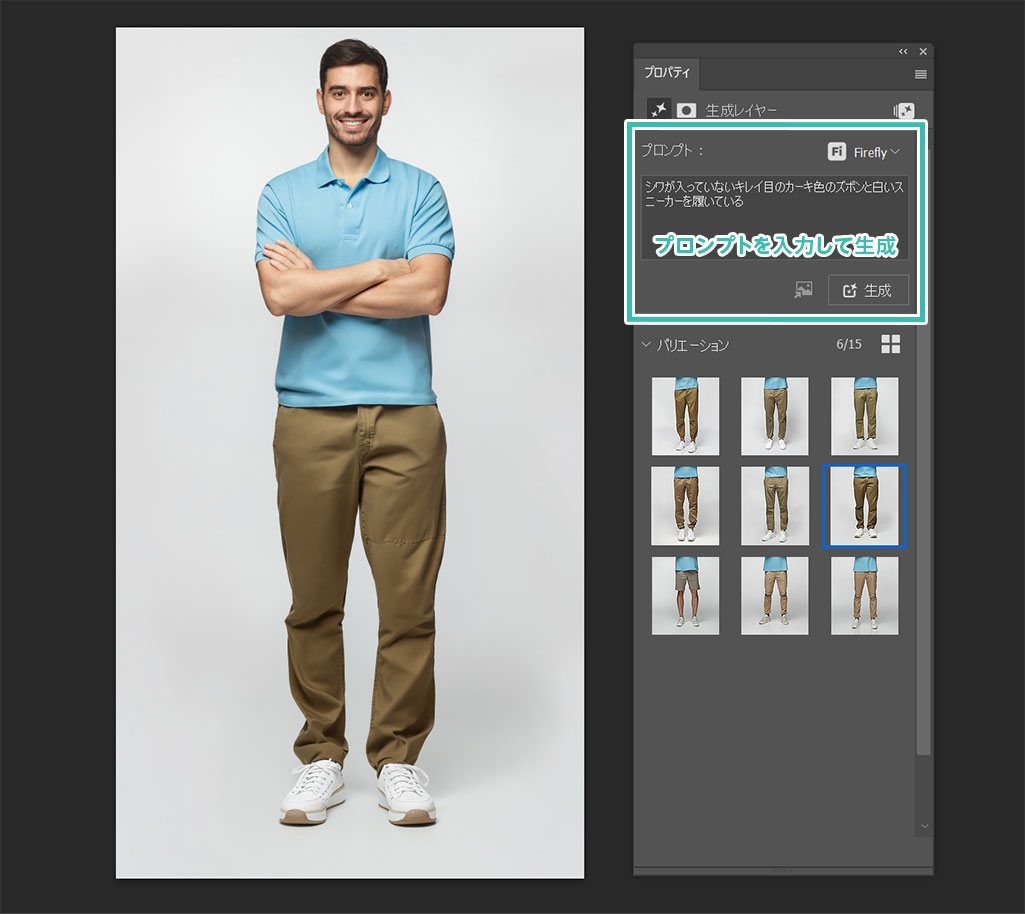Image resolution: width=1025 pixels, height=914 pixels.
Task: Click the scroll-down arrow at panel bottom
Action: (923, 826)
